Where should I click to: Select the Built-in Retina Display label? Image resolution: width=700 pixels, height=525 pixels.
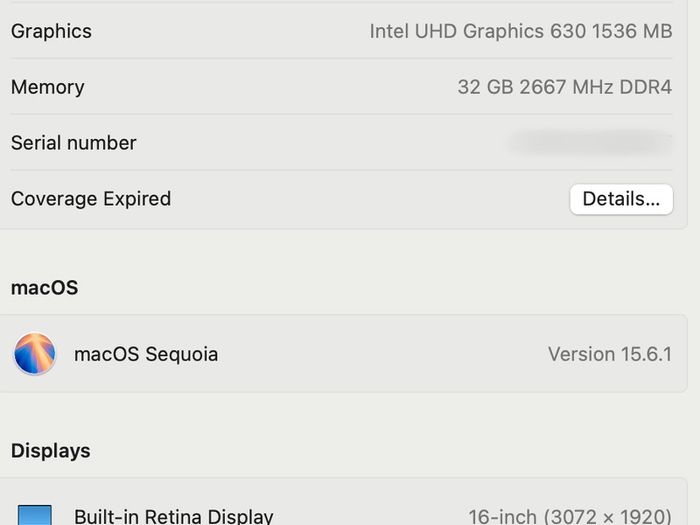click(x=174, y=516)
